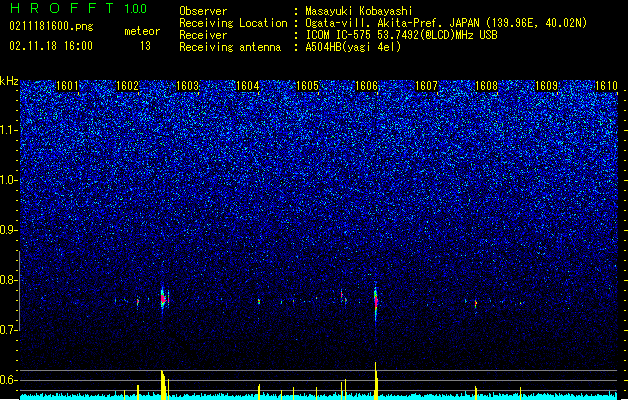The image size is (629, 400).
Task: Click the 1601 time marker
Action: tap(67, 86)
